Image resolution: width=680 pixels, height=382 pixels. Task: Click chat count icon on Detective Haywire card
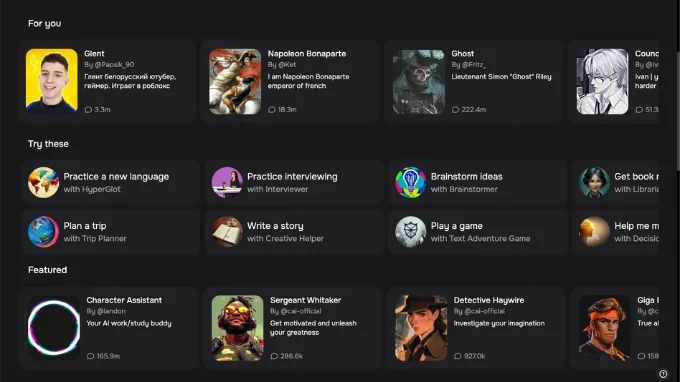pos(458,356)
